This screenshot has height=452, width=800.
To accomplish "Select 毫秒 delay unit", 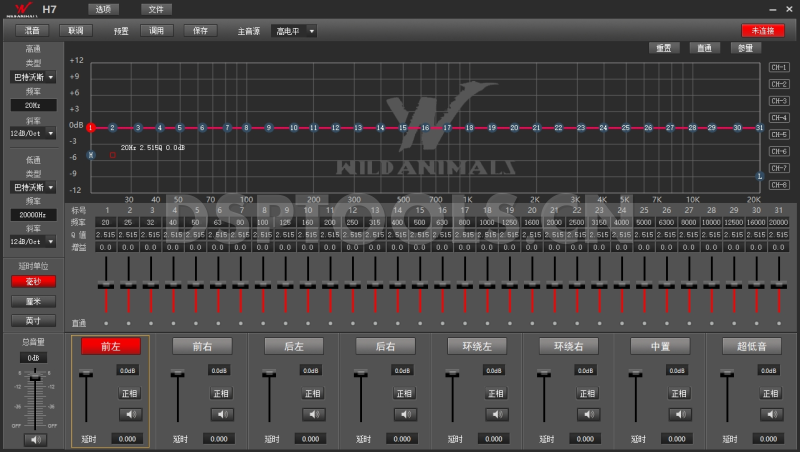I will [x=33, y=282].
